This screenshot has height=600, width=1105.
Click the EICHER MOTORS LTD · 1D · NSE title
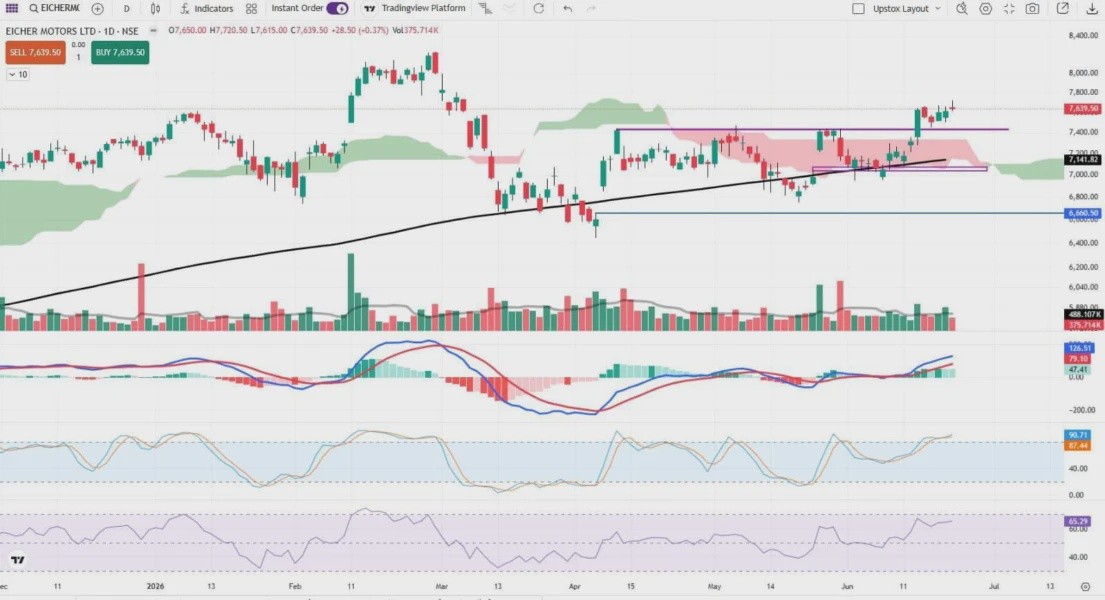point(72,31)
